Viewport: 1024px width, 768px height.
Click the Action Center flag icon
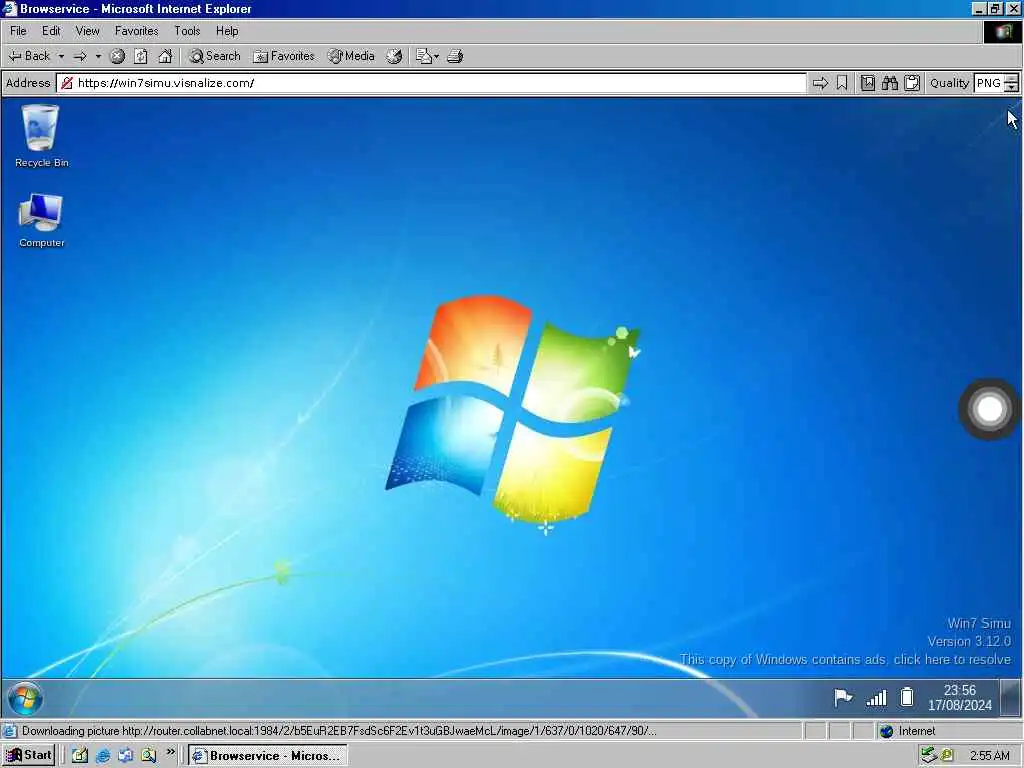tap(843, 697)
